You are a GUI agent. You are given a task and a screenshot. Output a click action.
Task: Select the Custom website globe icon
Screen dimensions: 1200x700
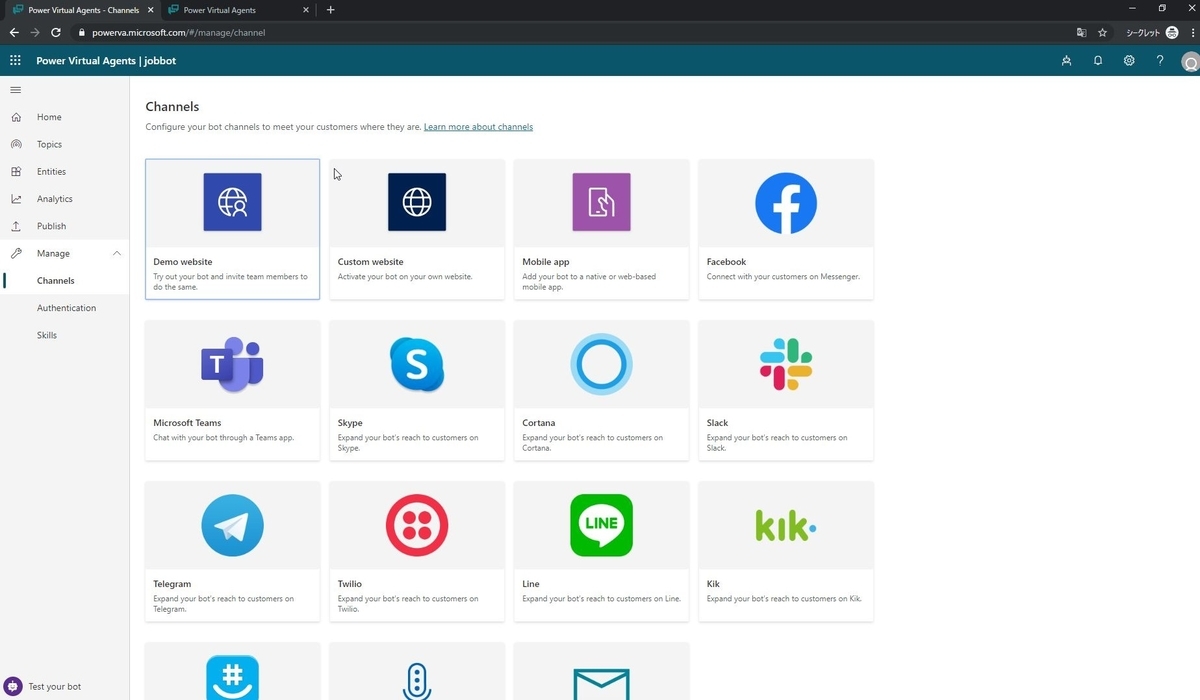coord(417,202)
